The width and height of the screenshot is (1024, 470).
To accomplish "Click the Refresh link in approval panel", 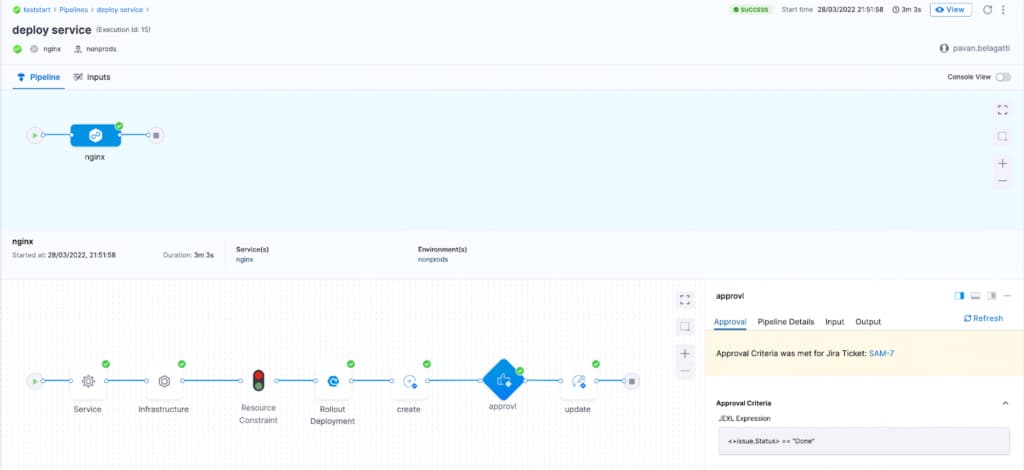I will click(x=984, y=319).
